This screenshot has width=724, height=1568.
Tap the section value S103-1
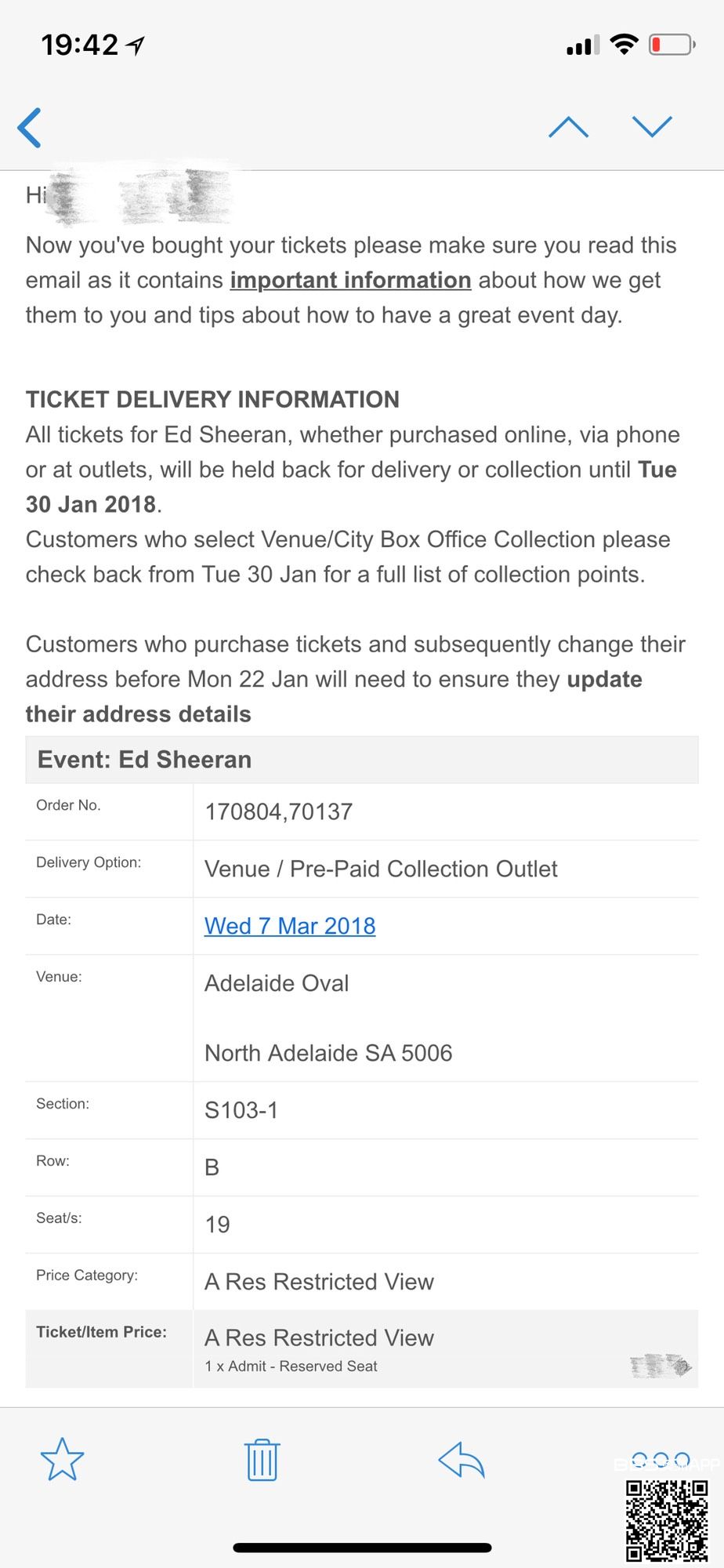(241, 1110)
